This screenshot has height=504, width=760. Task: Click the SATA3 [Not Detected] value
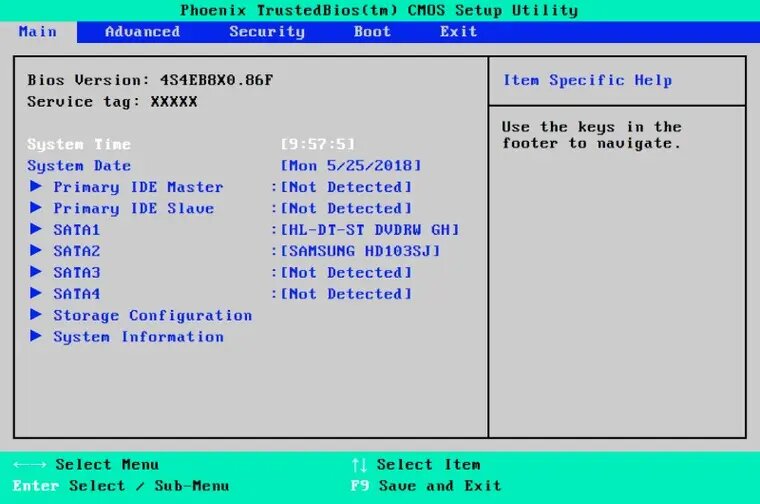[x=346, y=272]
